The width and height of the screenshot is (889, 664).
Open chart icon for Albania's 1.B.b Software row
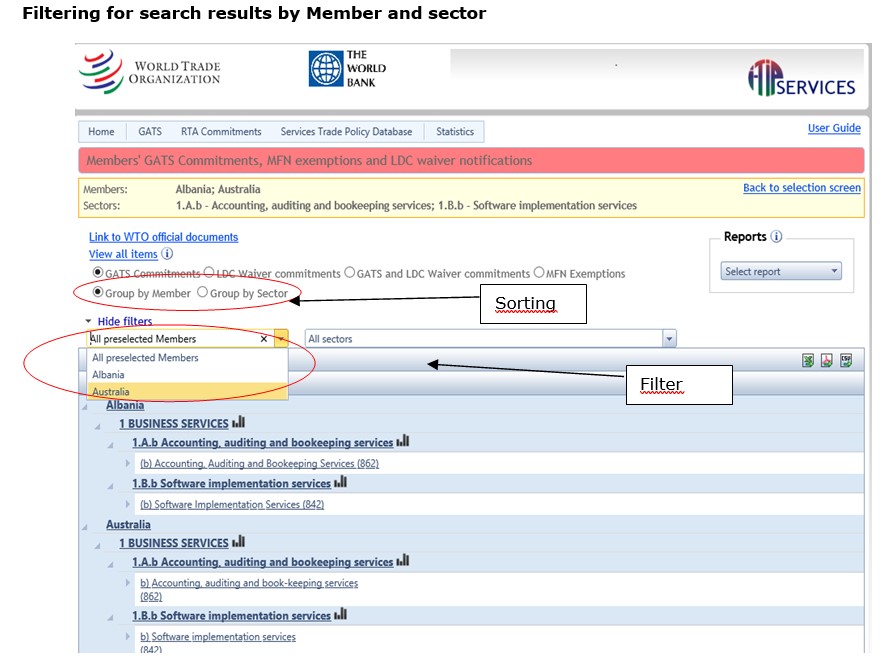[x=340, y=482]
